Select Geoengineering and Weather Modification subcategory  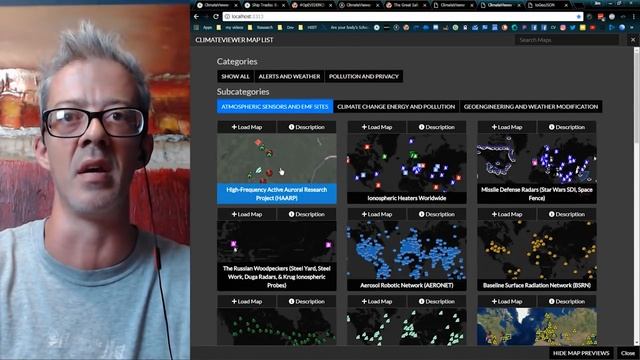coord(531,107)
